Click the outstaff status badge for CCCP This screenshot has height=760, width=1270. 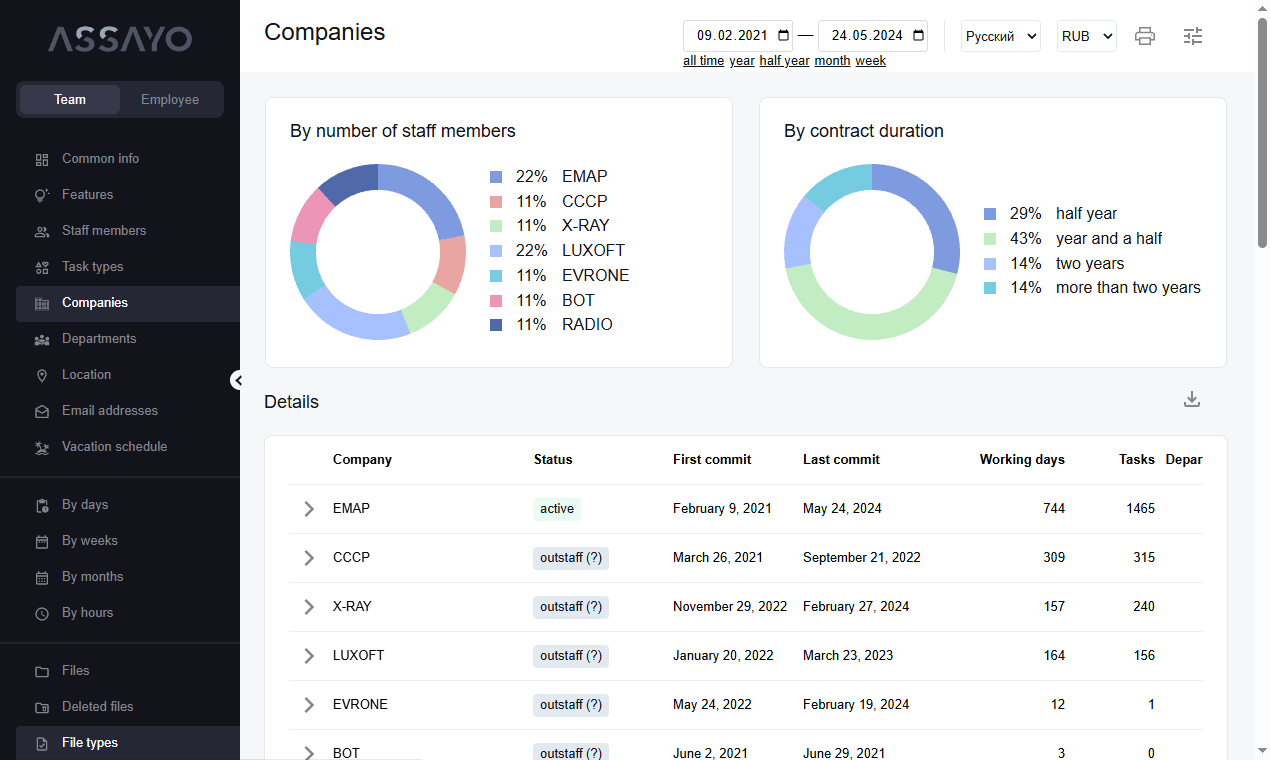(x=571, y=558)
